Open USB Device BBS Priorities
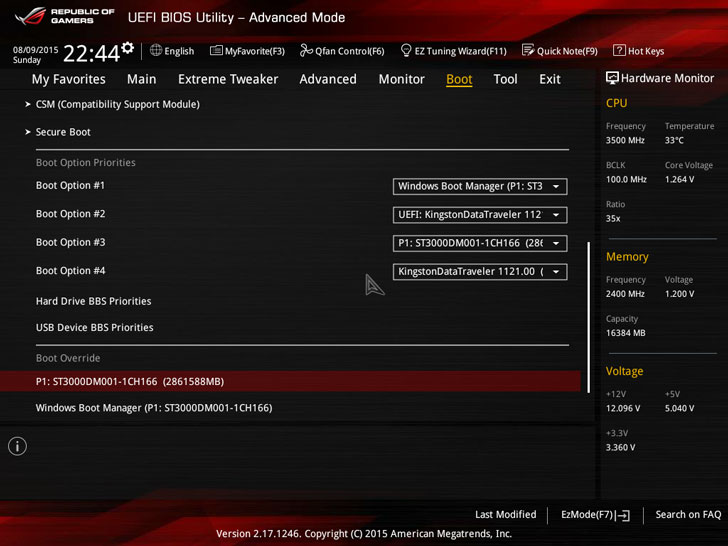This screenshot has width=728, height=546. pyautogui.click(x=95, y=328)
